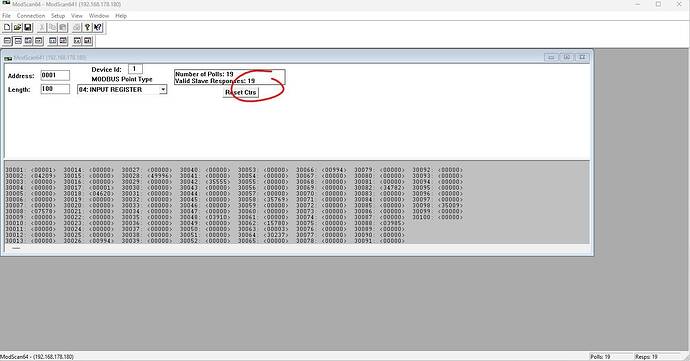The width and height of the screenshot is (690, 361).
Task: Close the inner ModScan document window
Action: coord(583,57)
